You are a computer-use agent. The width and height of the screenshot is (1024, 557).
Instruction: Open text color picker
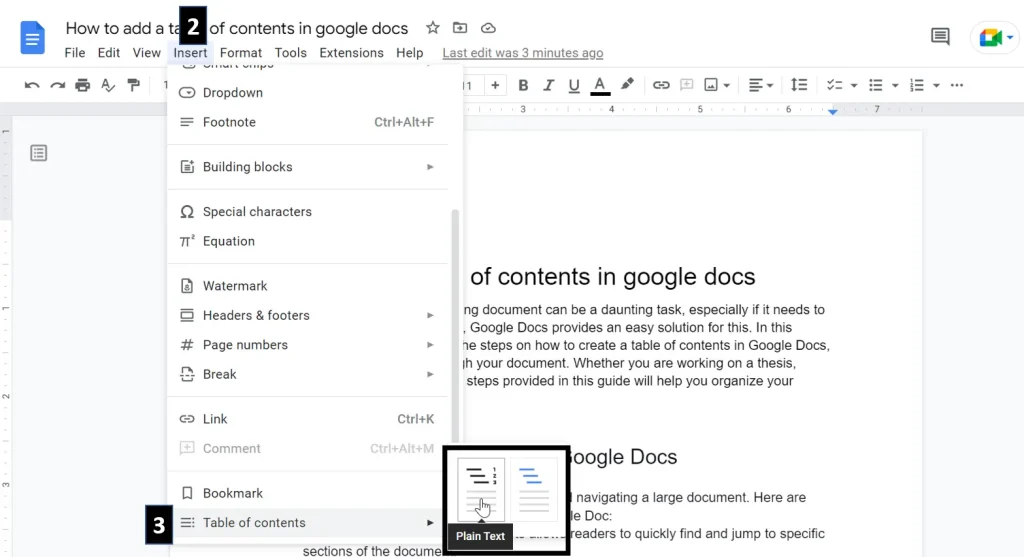coord(600,86)
